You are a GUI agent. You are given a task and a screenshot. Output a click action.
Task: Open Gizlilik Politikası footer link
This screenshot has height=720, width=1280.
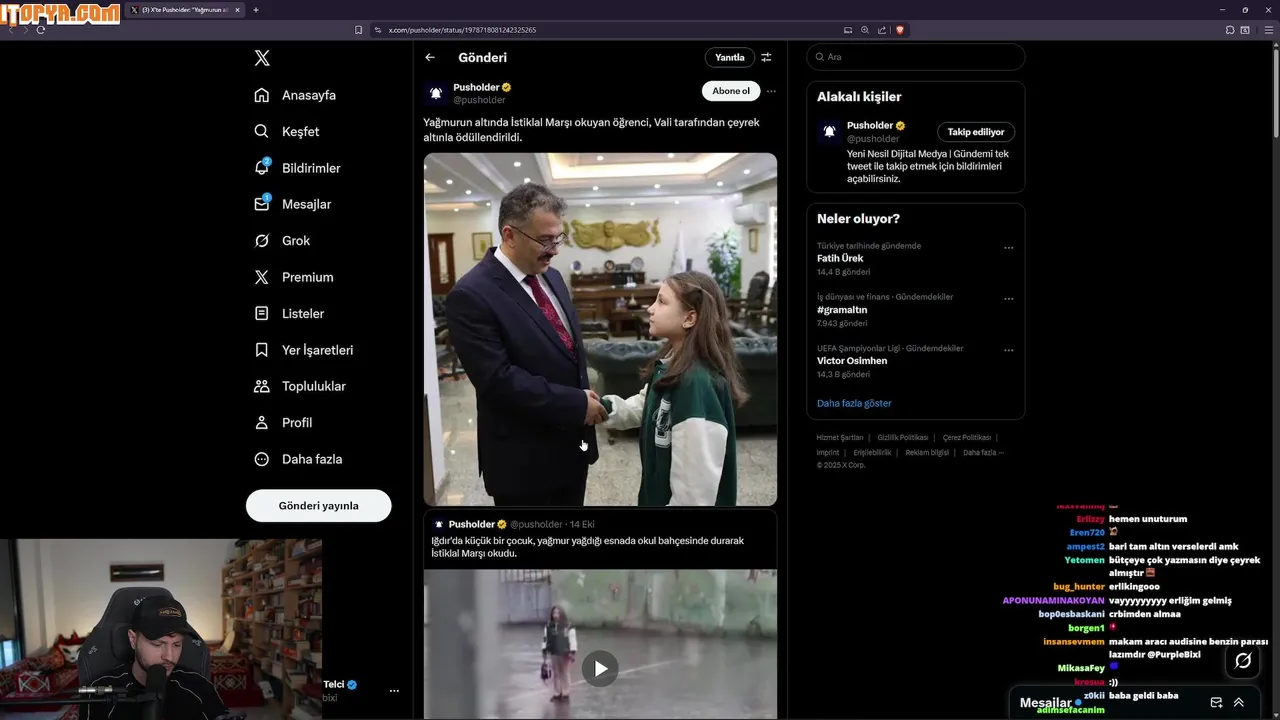(903, 438)
